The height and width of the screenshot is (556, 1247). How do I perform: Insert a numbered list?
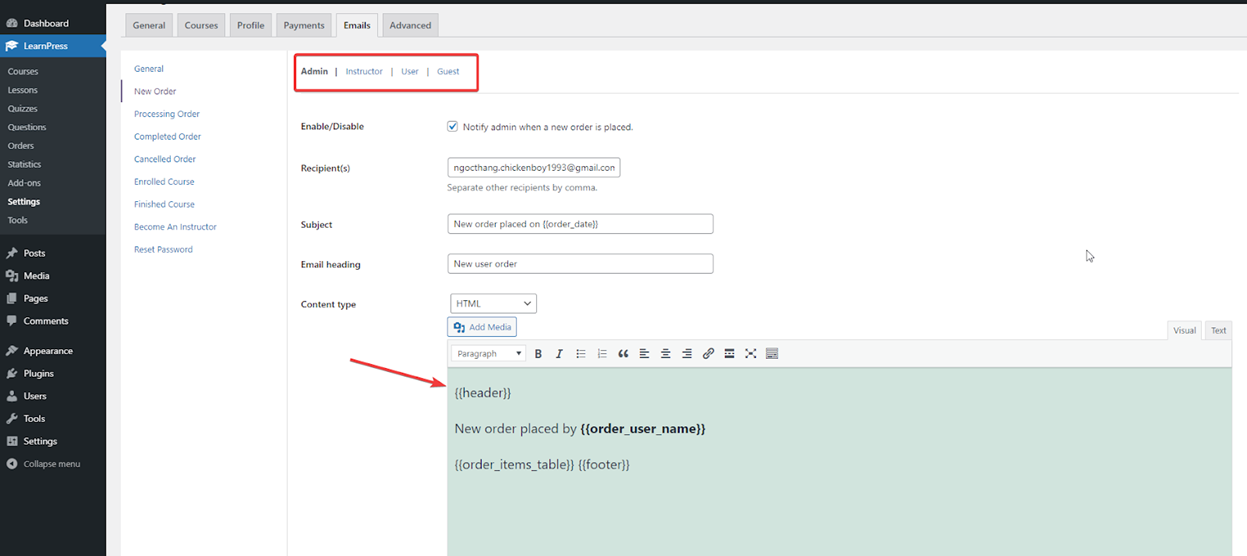[602, 354]
